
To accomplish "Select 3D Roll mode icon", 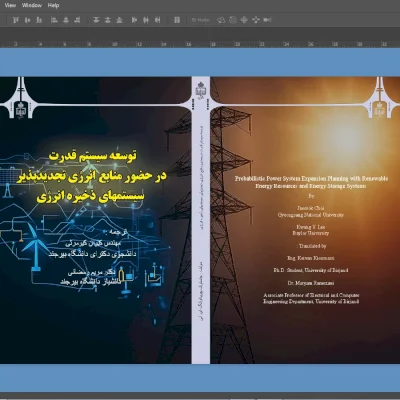I will coord(233,20).
